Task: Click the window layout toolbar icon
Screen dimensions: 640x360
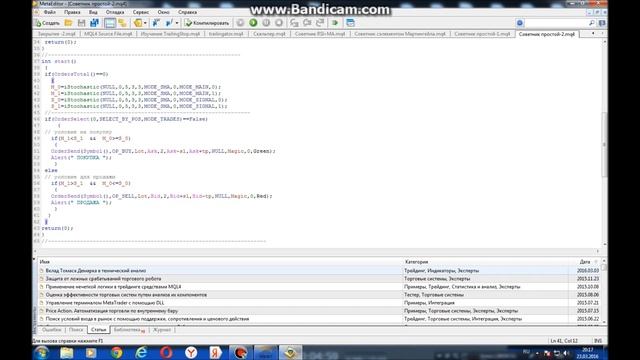Action: [x=350, y=23]
